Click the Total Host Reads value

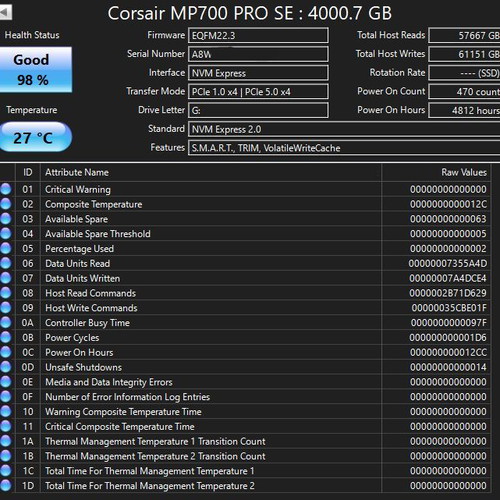(464, 35)
